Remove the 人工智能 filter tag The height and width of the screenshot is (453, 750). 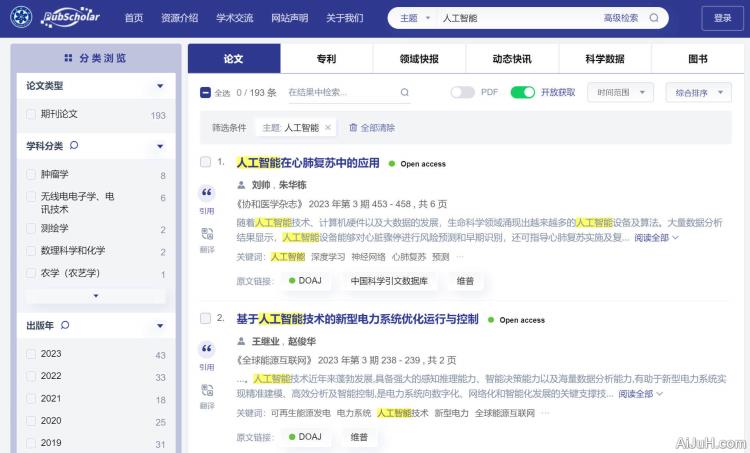tap(328, 128)
